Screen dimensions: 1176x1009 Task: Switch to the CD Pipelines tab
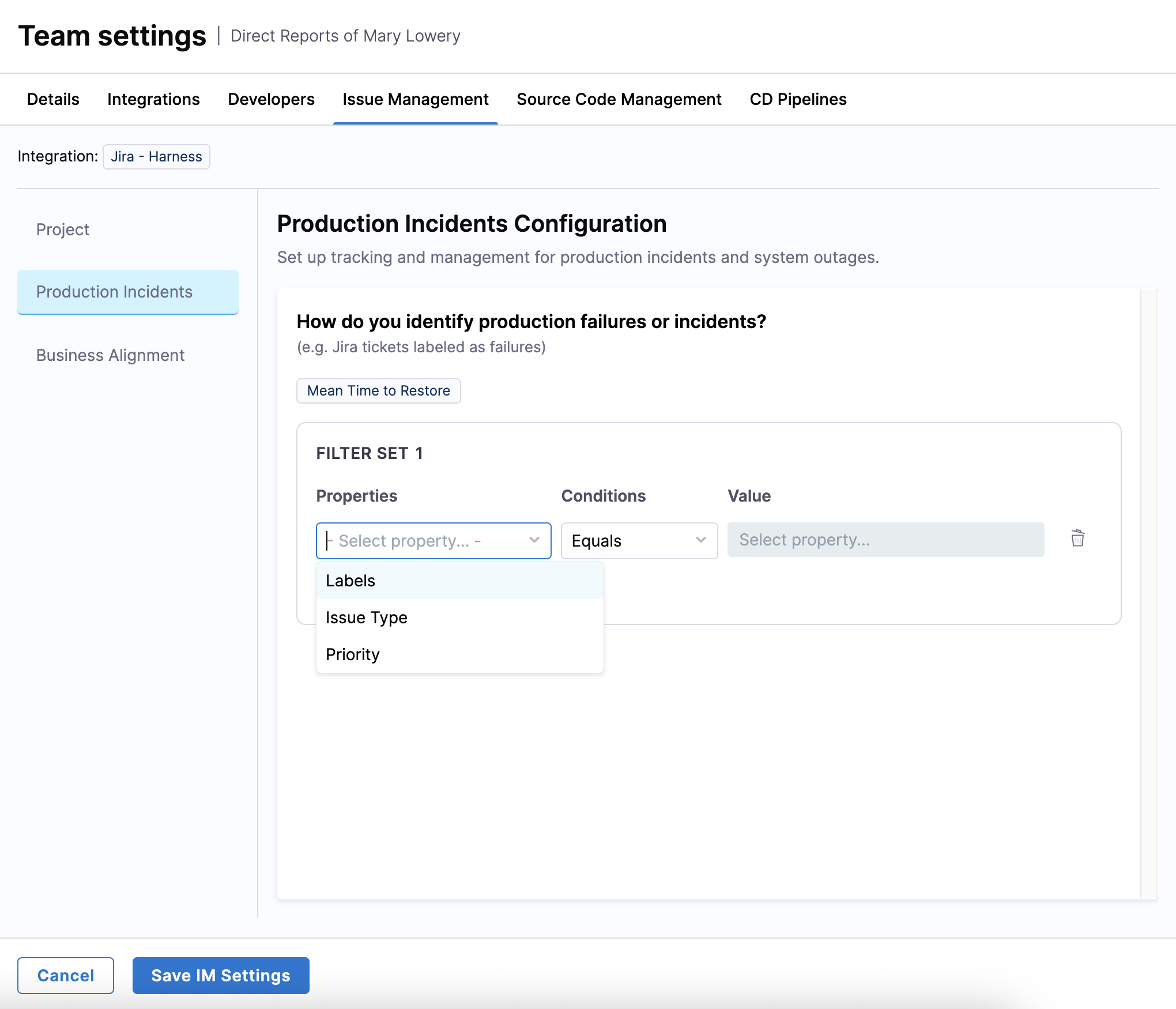[798, 99]
